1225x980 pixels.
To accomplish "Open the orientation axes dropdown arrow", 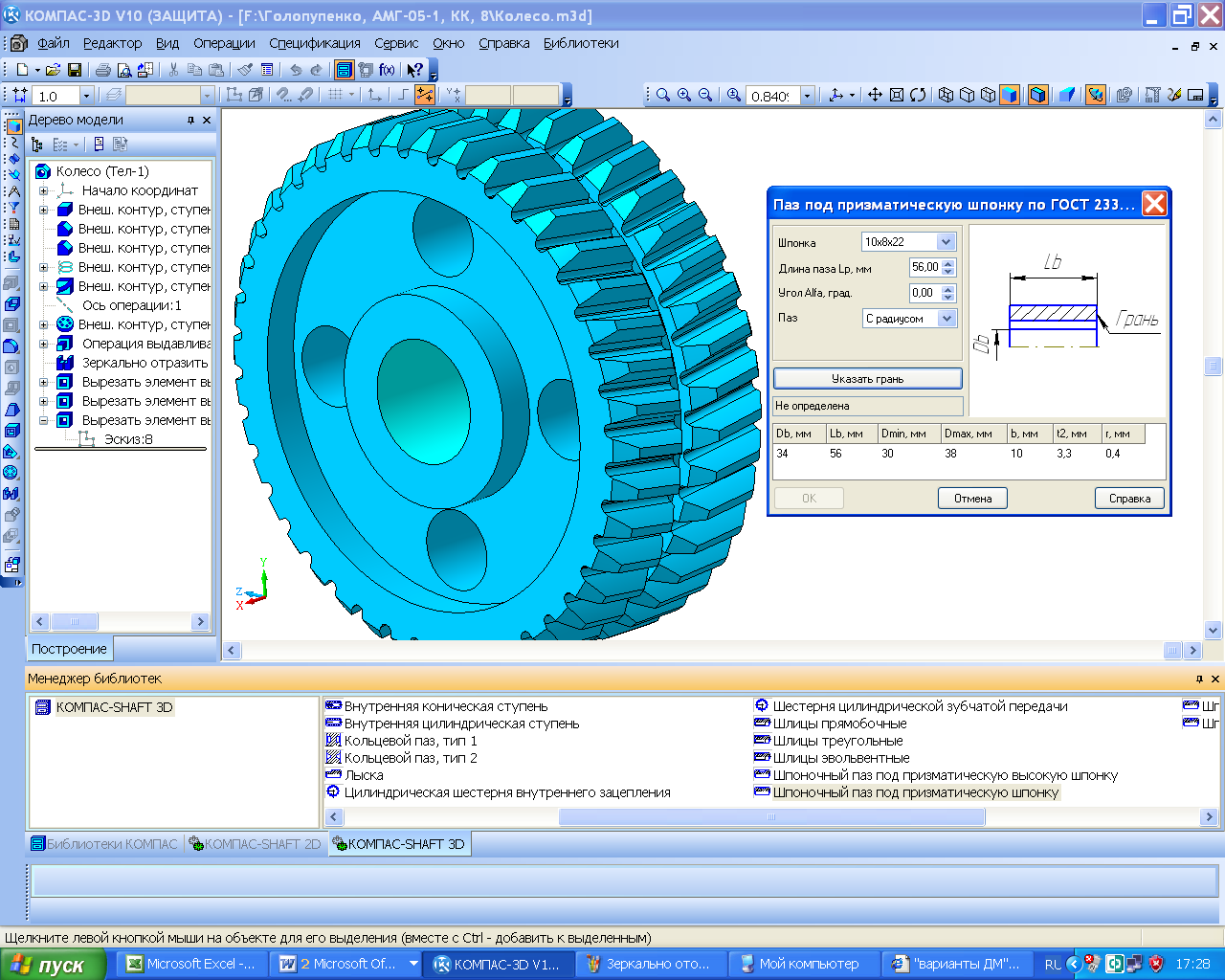I will (x=852, y=95).
